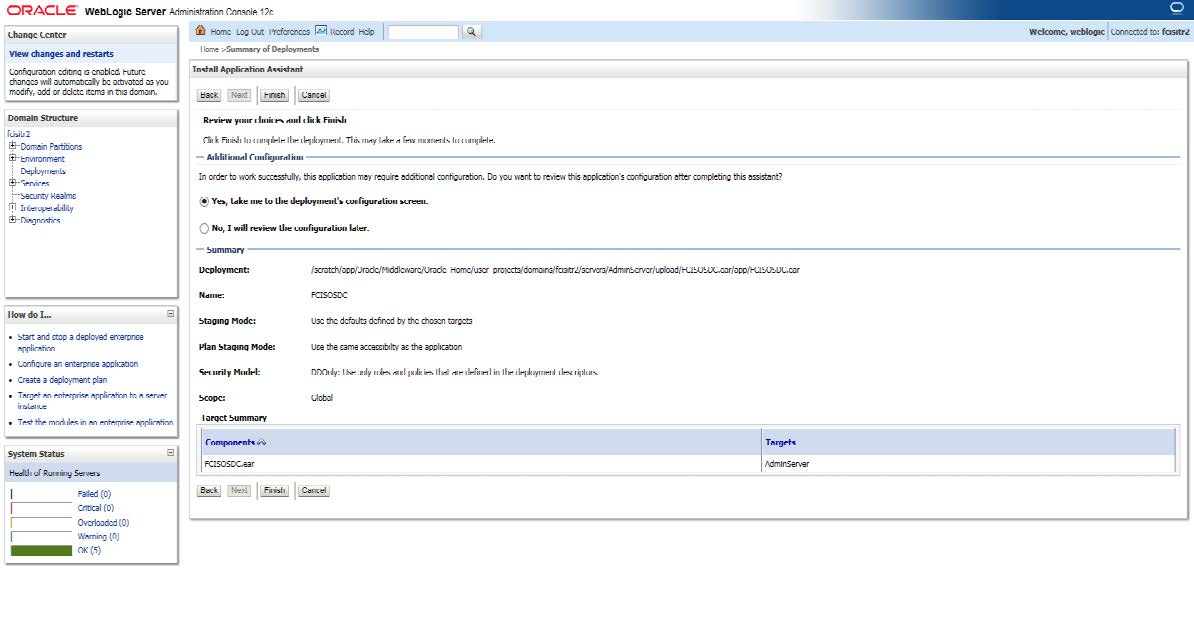Sort by Components column header
This screenshot has width=1194, height=625.
coord(229,442)
